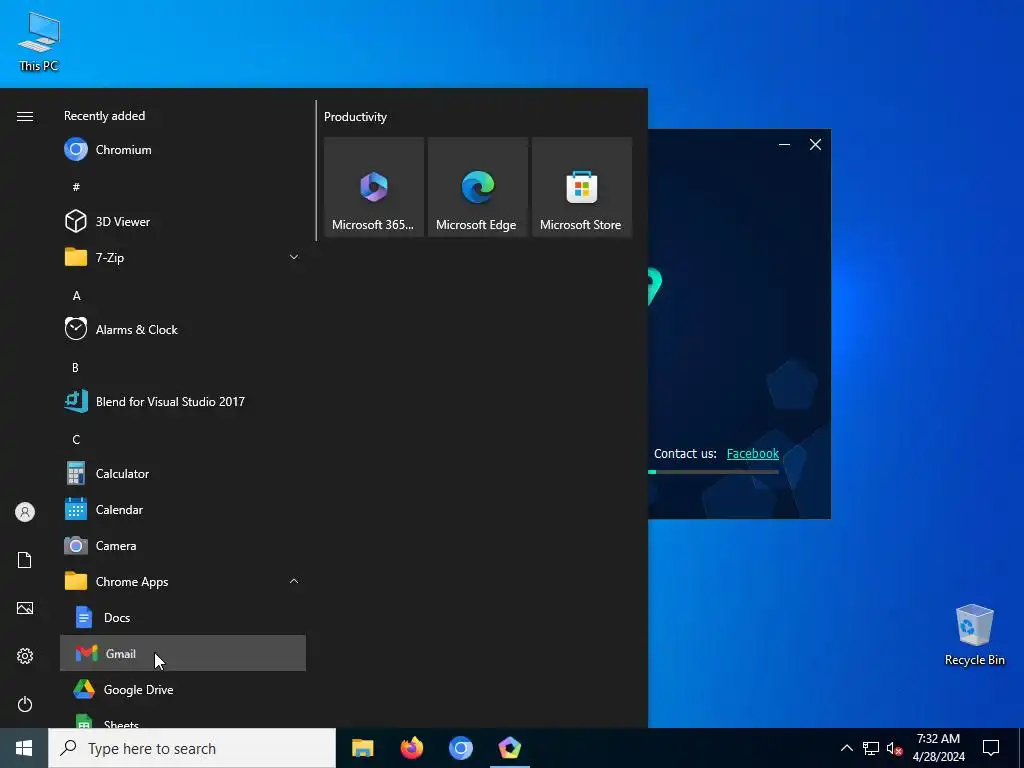Screen dimensions: 1024x768
Task: Open the 7-Zip folder entry
Action: tap(183, 257)
